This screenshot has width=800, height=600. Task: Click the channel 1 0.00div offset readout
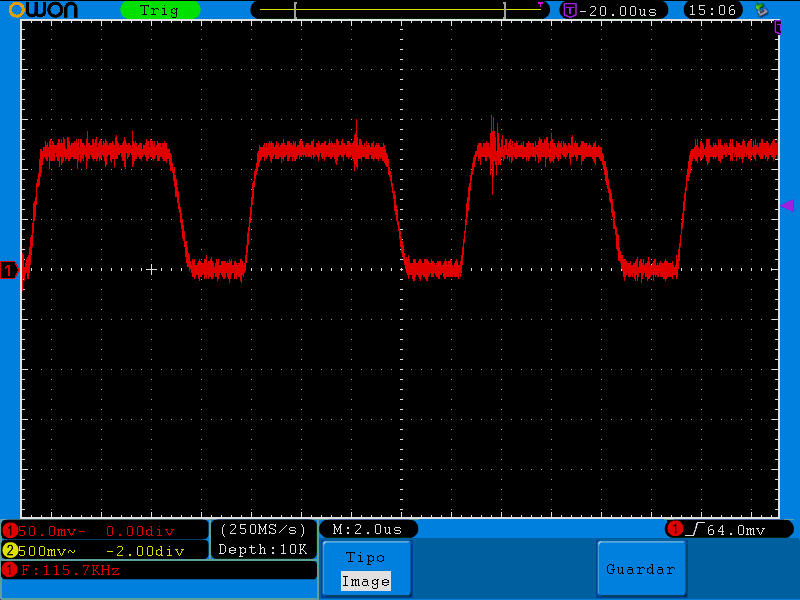[x=140, y=531]
